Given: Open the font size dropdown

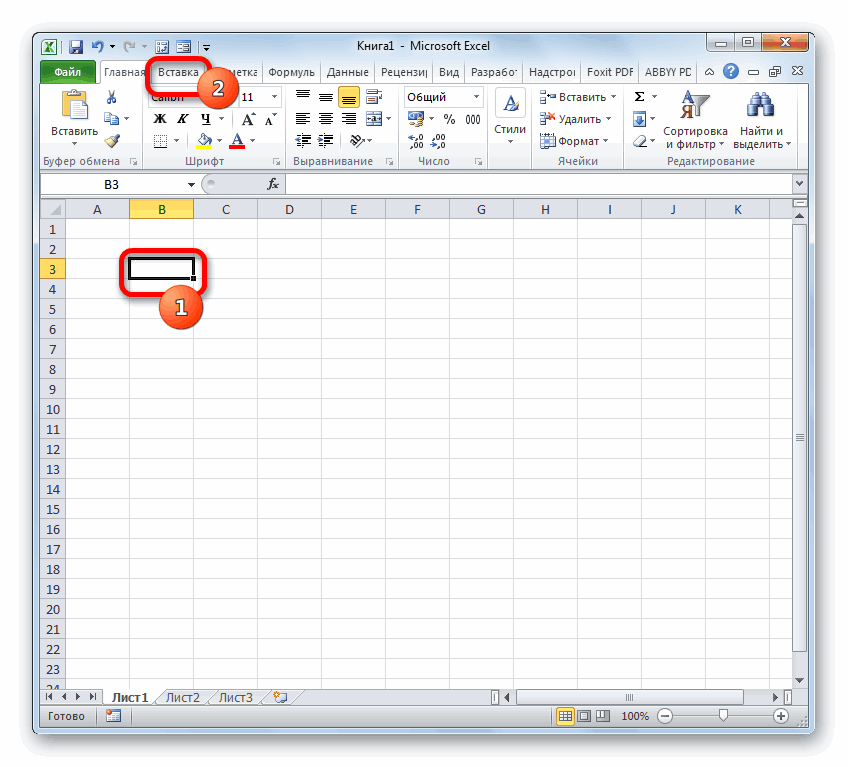Looking at the screenshot, I should coord(274,97).
